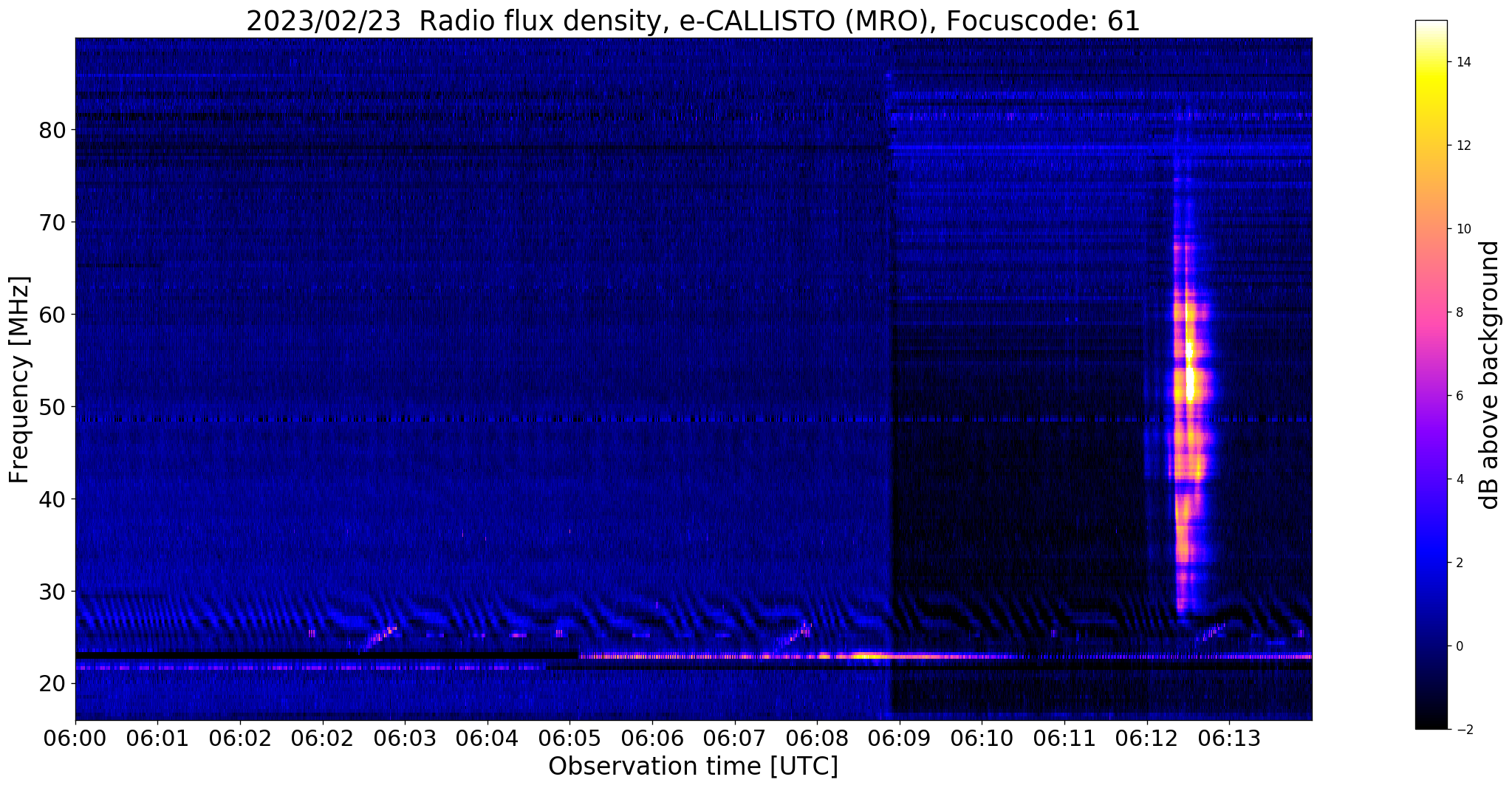
Task: Click the colorbar tick label 12
Action: coord(1463,145)
